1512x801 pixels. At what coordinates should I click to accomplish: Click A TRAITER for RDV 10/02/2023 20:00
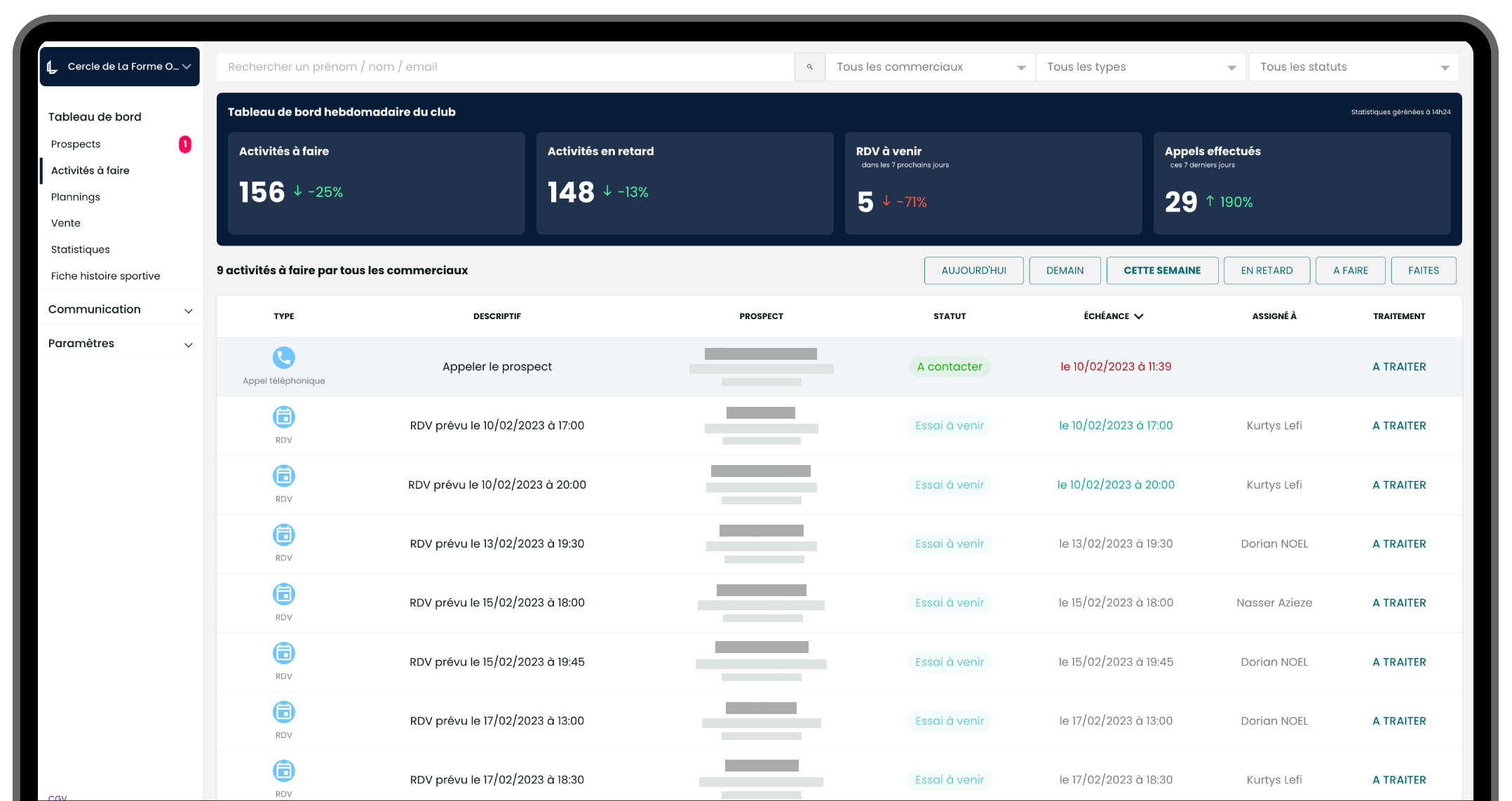point(1399,485)
